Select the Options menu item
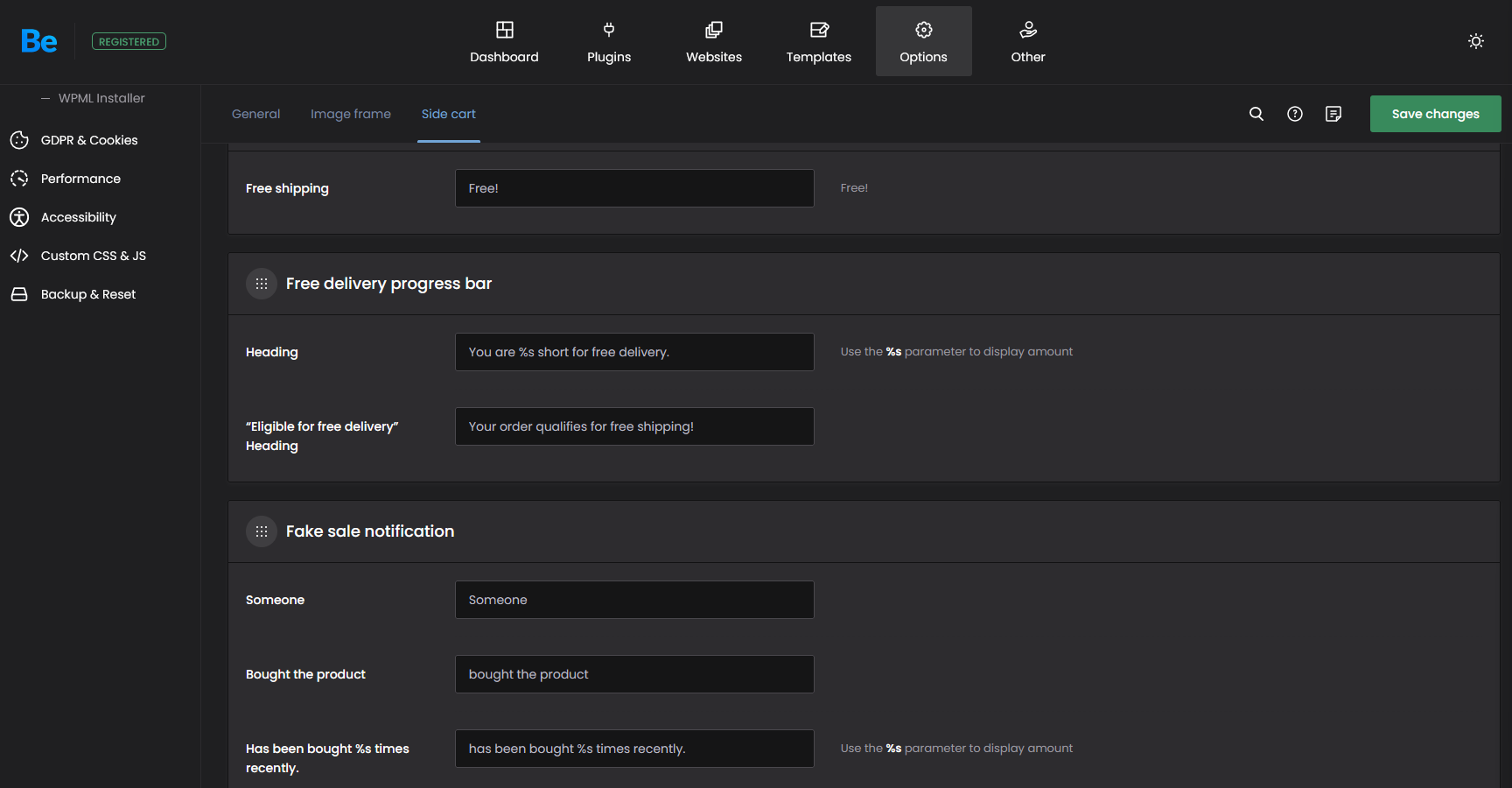Screen dimensions: 1512x788 [924, 41]
